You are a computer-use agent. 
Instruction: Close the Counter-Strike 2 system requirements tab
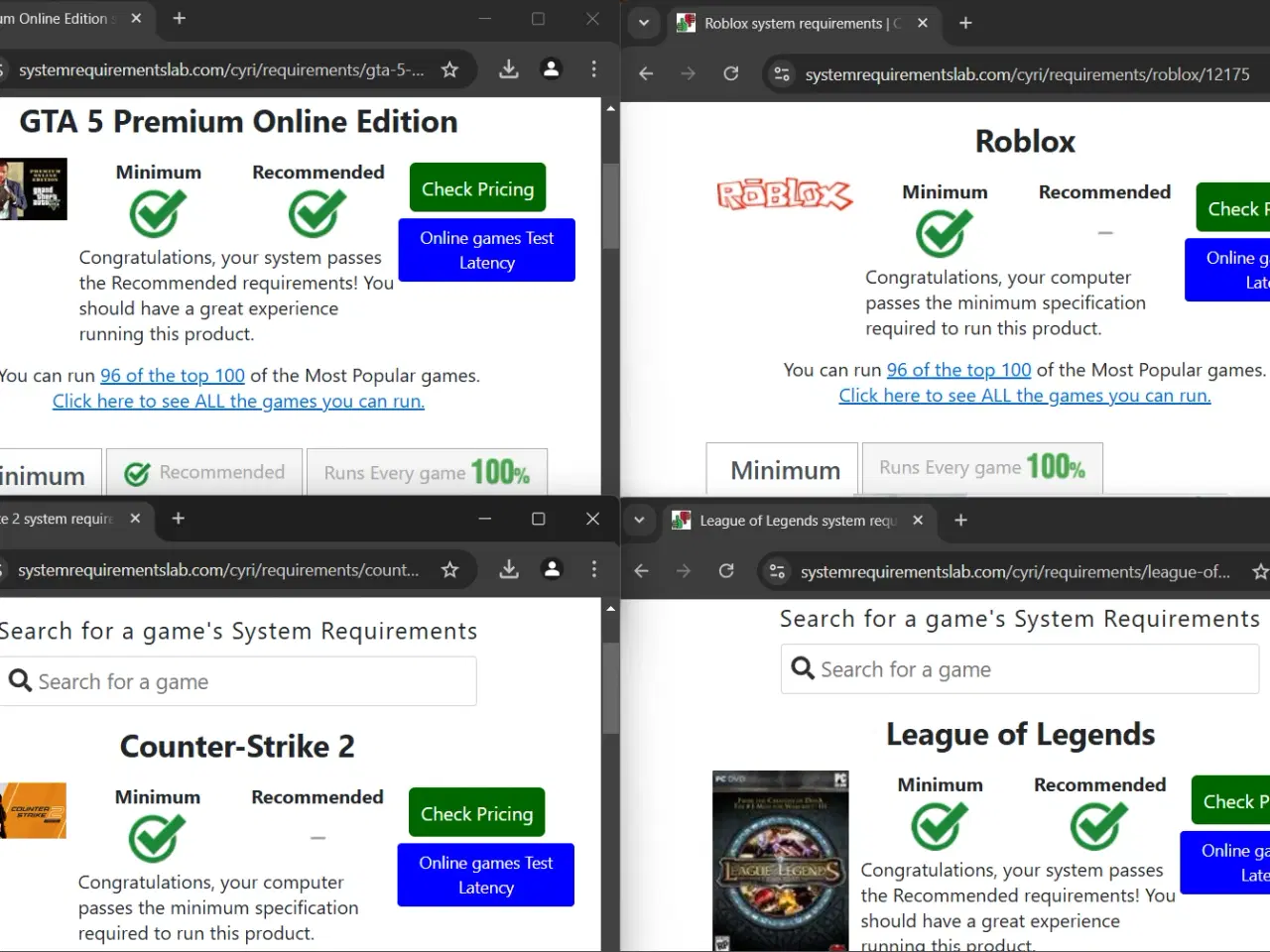(x=135, y=518)
